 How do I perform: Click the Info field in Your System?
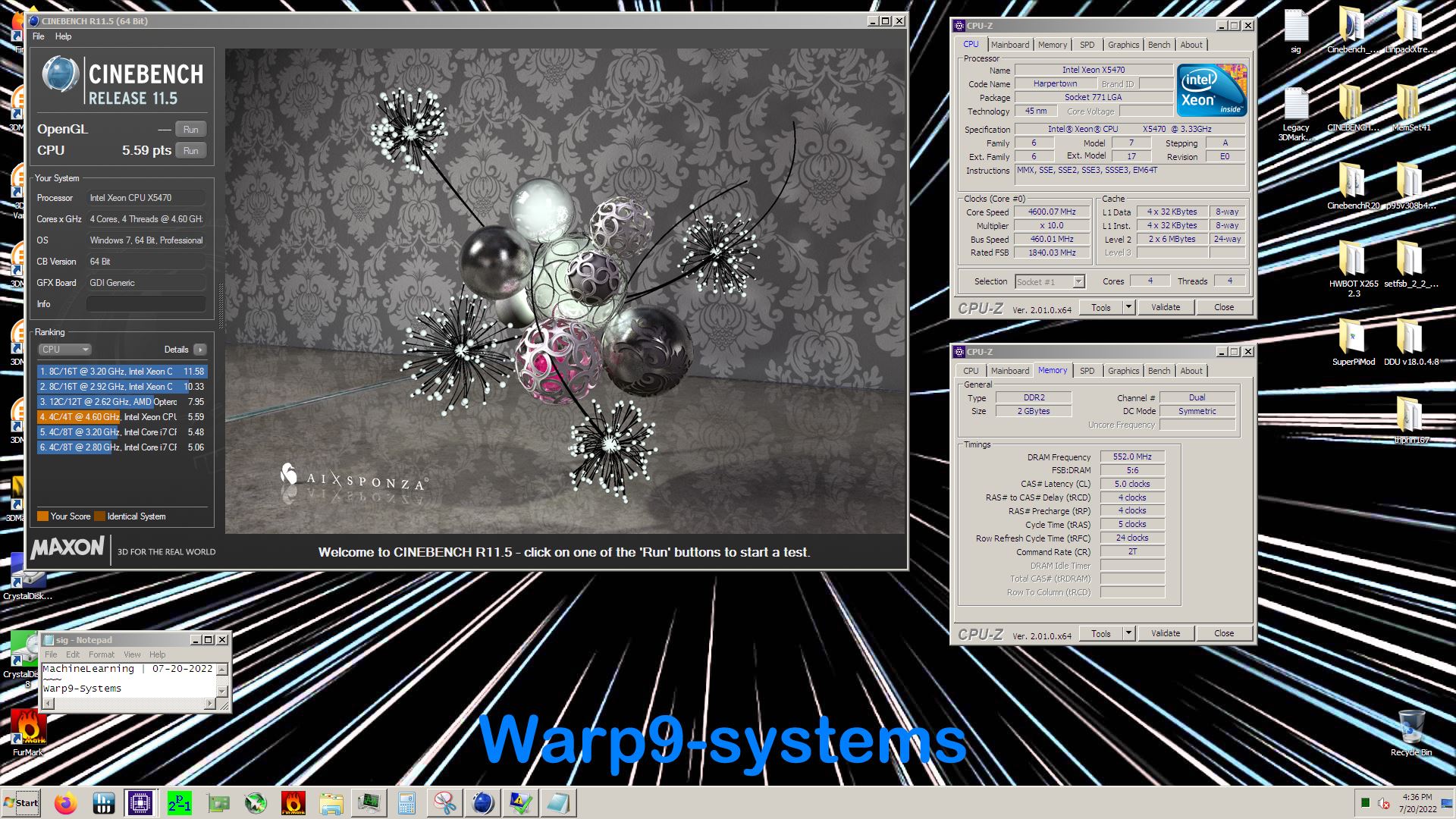146,304
